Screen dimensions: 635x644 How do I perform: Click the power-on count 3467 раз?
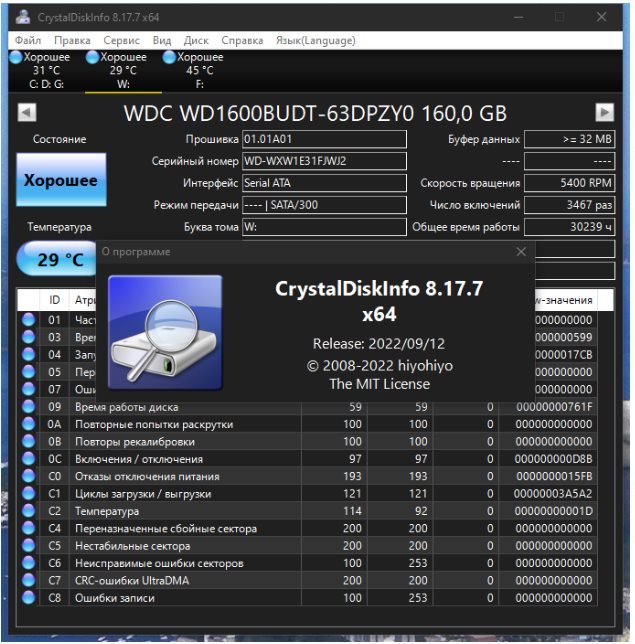point(569,205)
